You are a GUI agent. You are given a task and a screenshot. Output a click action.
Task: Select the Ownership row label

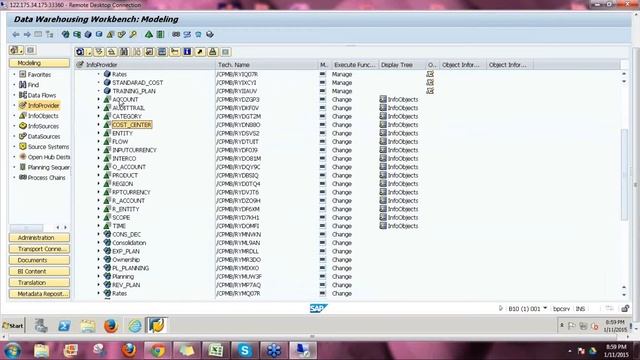coord(126,260)
